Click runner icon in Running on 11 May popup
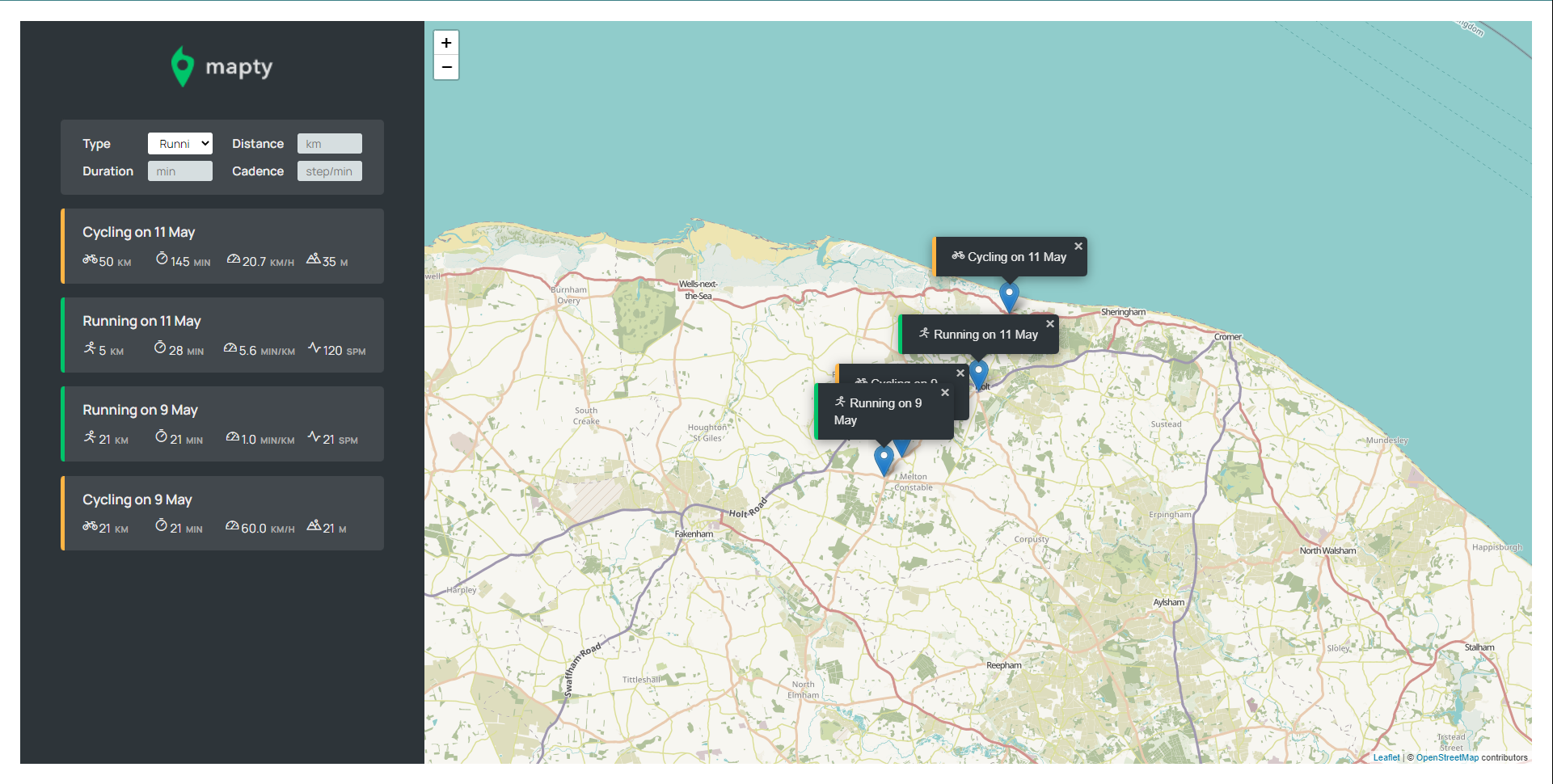The image size is (1553, 784). pyautogui.click(x=924, y=333)
